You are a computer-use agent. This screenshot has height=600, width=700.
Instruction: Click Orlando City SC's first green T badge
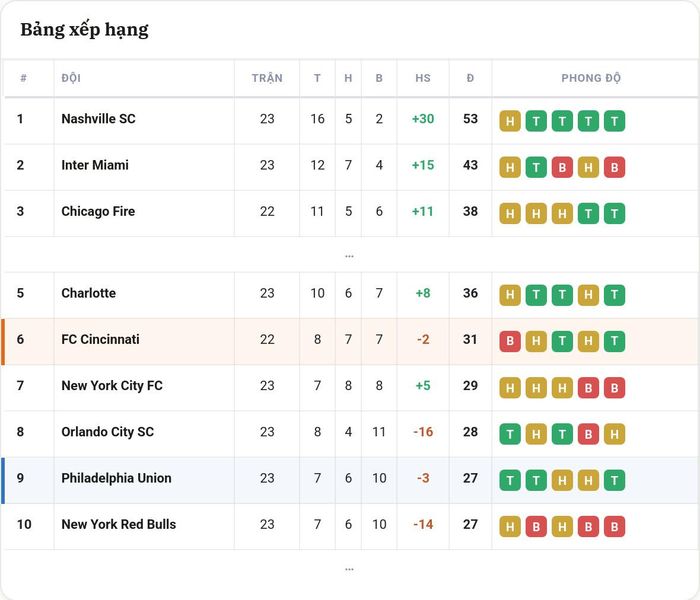[x=510, y=434]
